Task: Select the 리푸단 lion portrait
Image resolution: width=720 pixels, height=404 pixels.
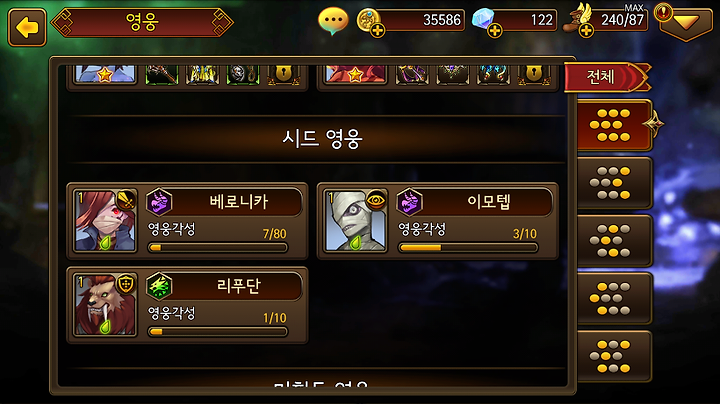Action: (105, 305)
